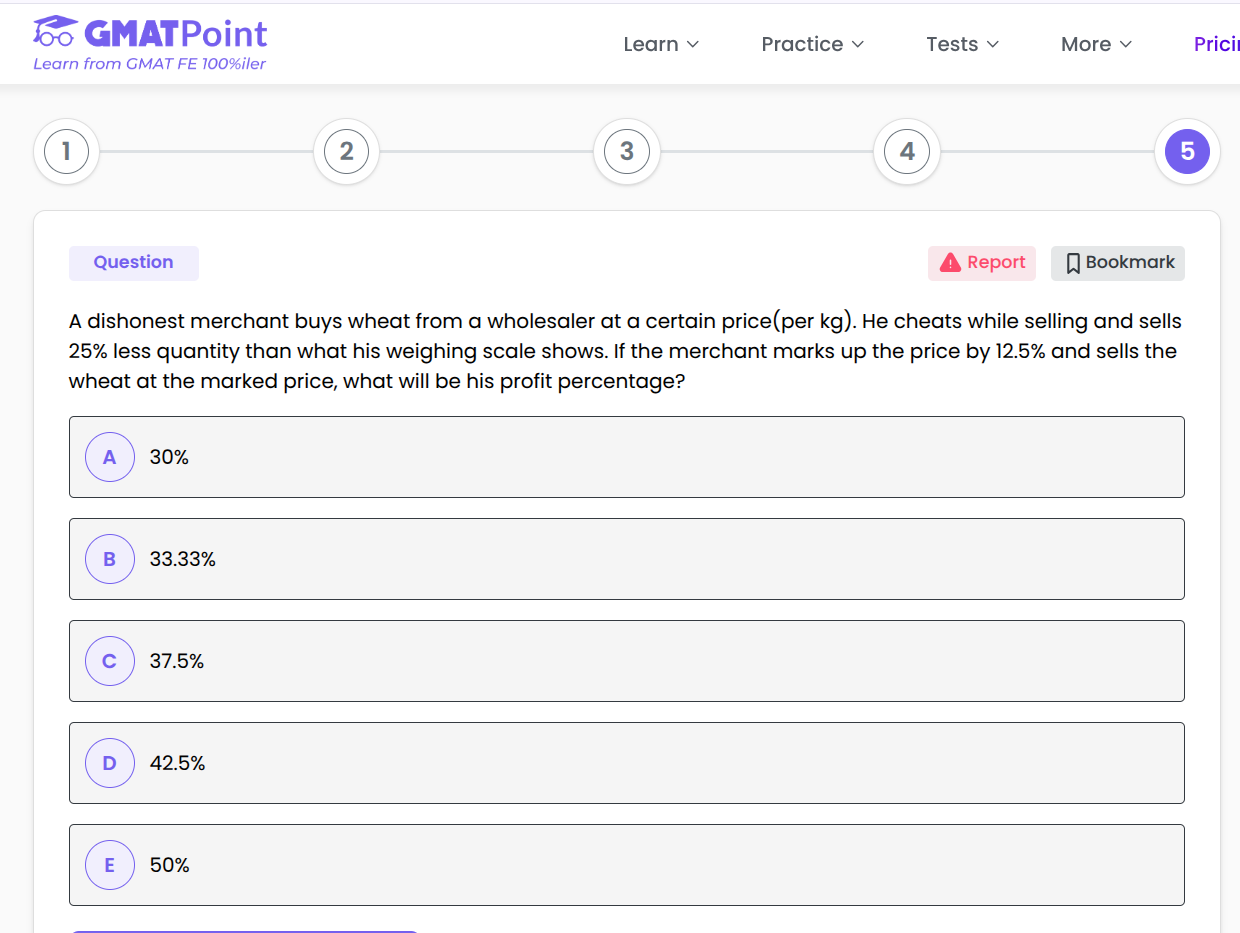Jump to question 1 step
Viewport: 1240px width, 933px height.
click(x=67, y=151)
